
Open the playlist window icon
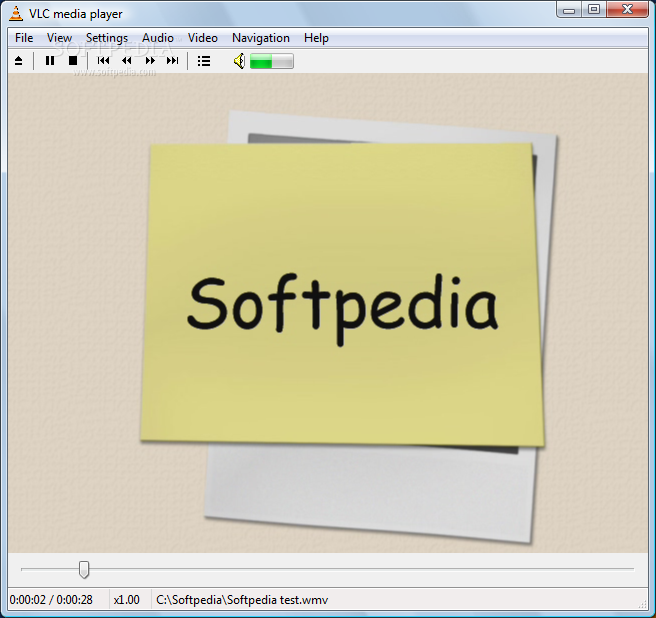tap(204, 61)
